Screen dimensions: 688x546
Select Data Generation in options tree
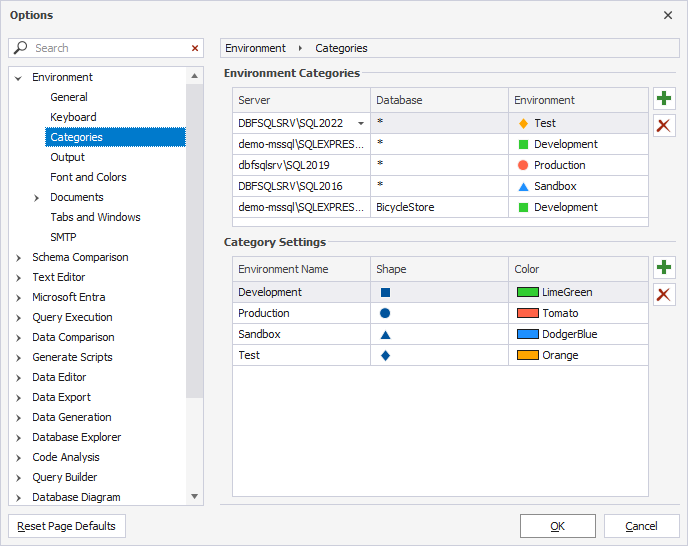point(72,417)
